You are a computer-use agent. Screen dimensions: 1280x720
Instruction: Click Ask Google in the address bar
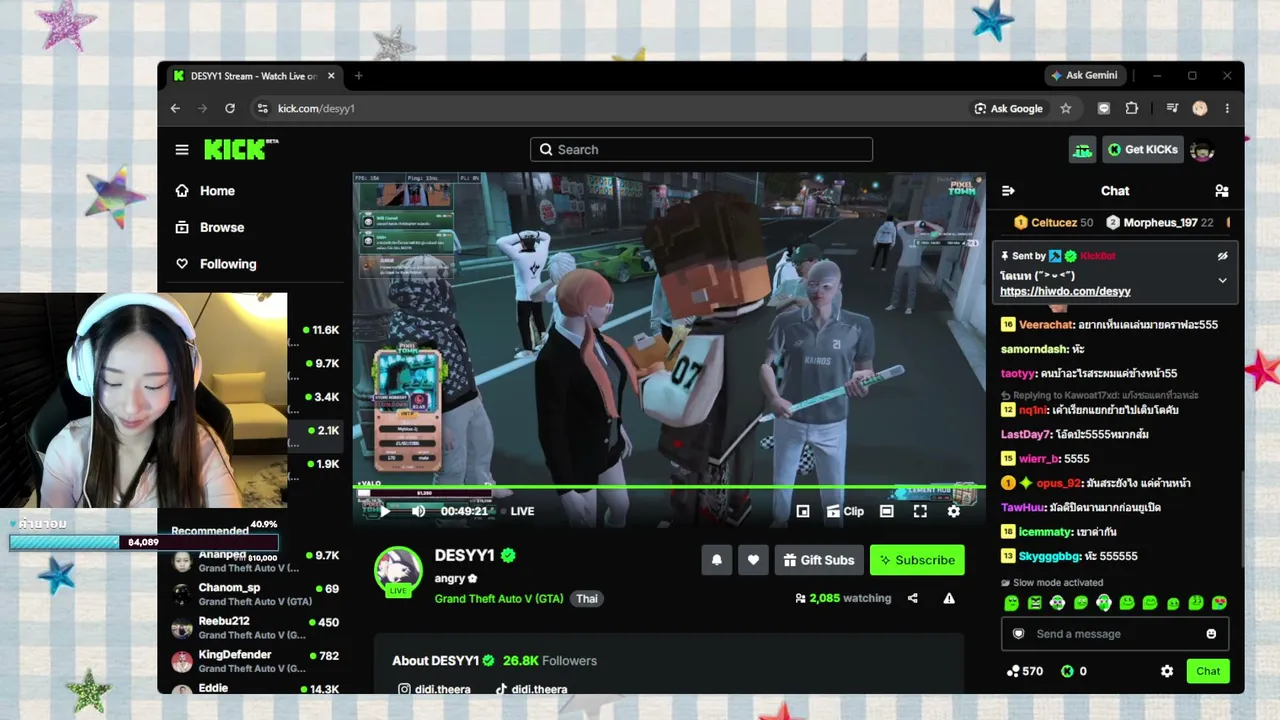(1008, 108)
